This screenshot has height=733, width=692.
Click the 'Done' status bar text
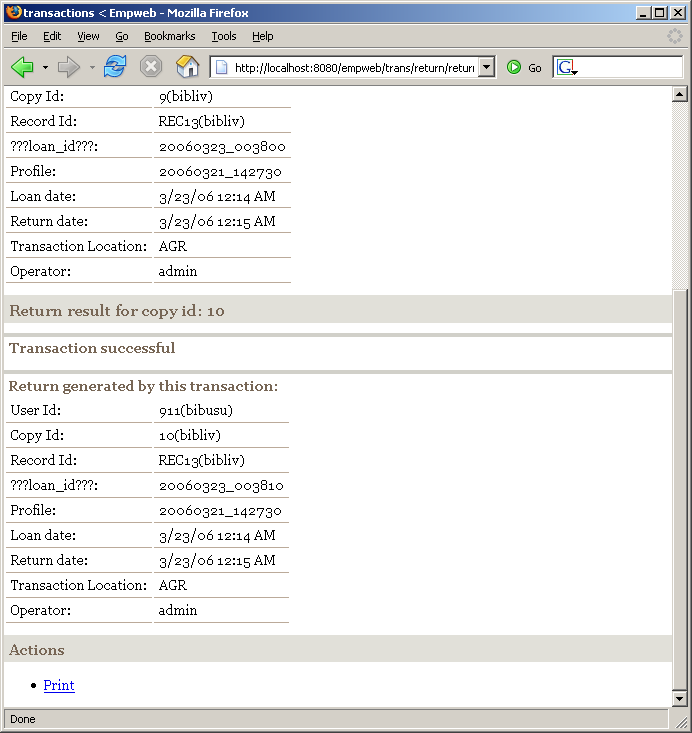coord(22,719)
